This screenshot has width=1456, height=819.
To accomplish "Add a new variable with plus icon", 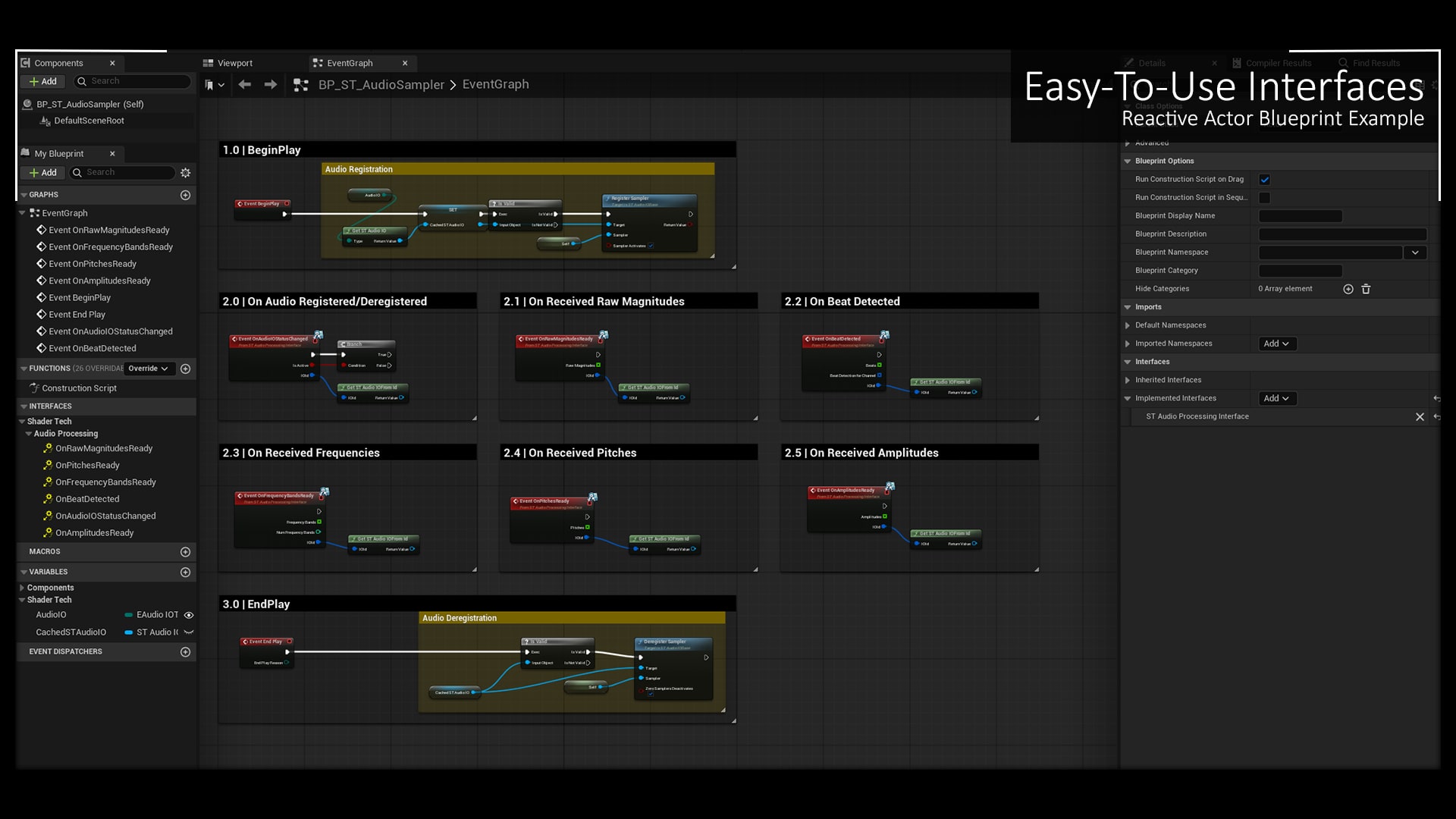I will pyautogui.click(x=185, y=572).
